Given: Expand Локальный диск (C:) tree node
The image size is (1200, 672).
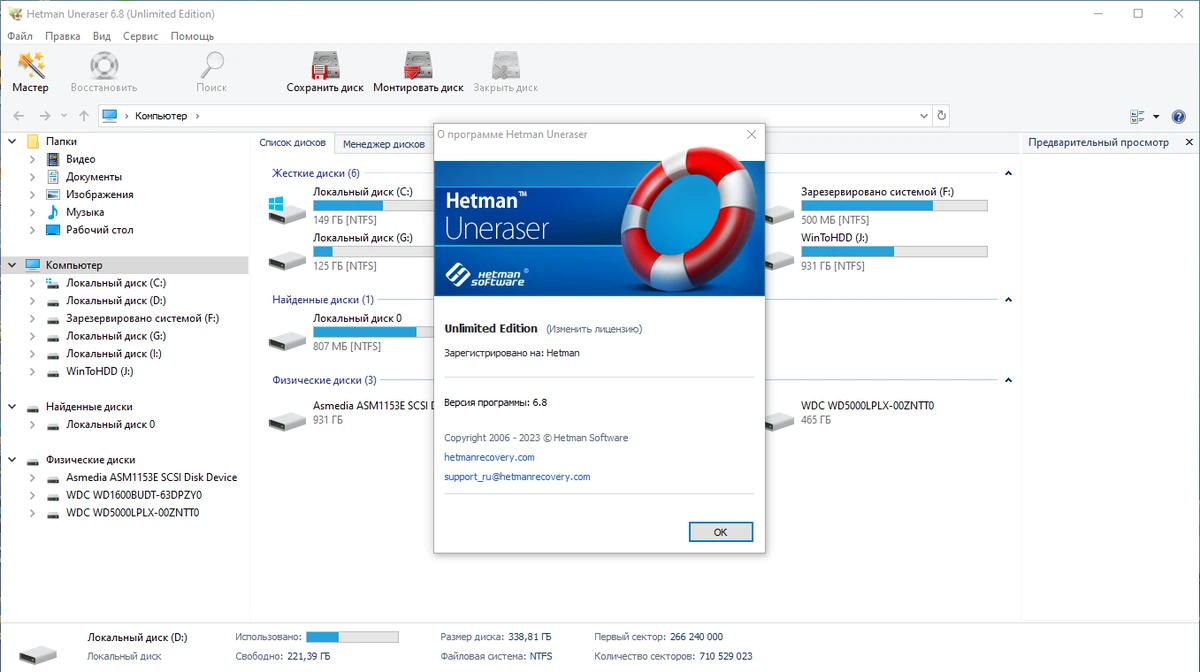Looking at the screenshot, I should coord(32,283).
